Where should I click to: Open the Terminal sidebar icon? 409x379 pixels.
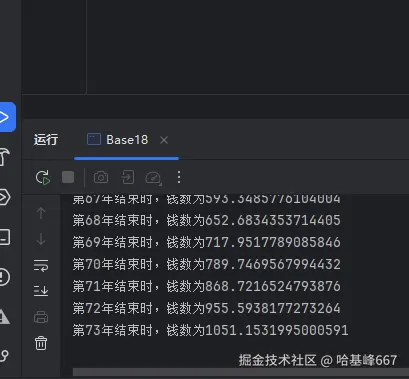(5, 237)
